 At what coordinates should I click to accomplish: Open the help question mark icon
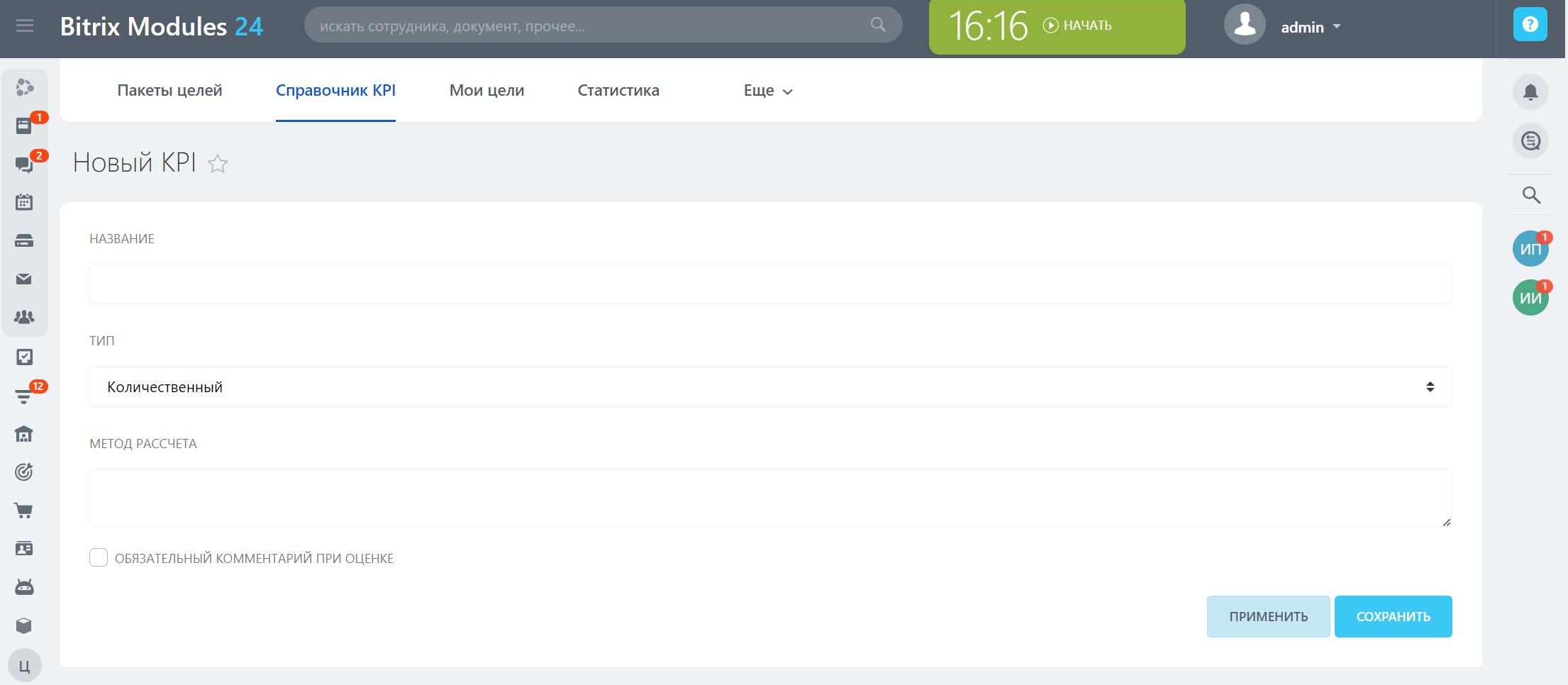point(1530,25)
